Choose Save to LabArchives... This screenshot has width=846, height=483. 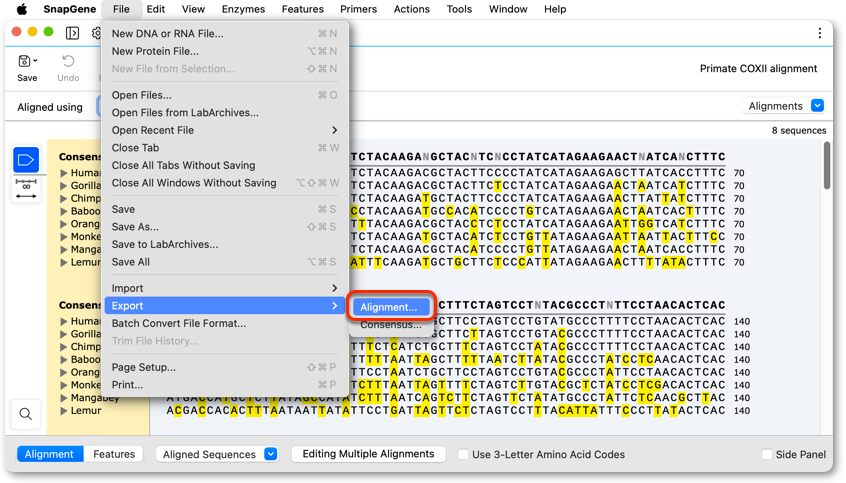click(224, 244)
